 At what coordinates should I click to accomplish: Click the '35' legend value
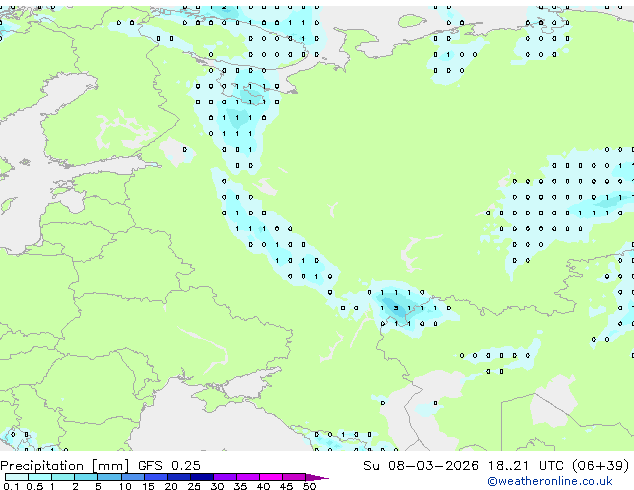pyautogui.click(x=240, y=486)
